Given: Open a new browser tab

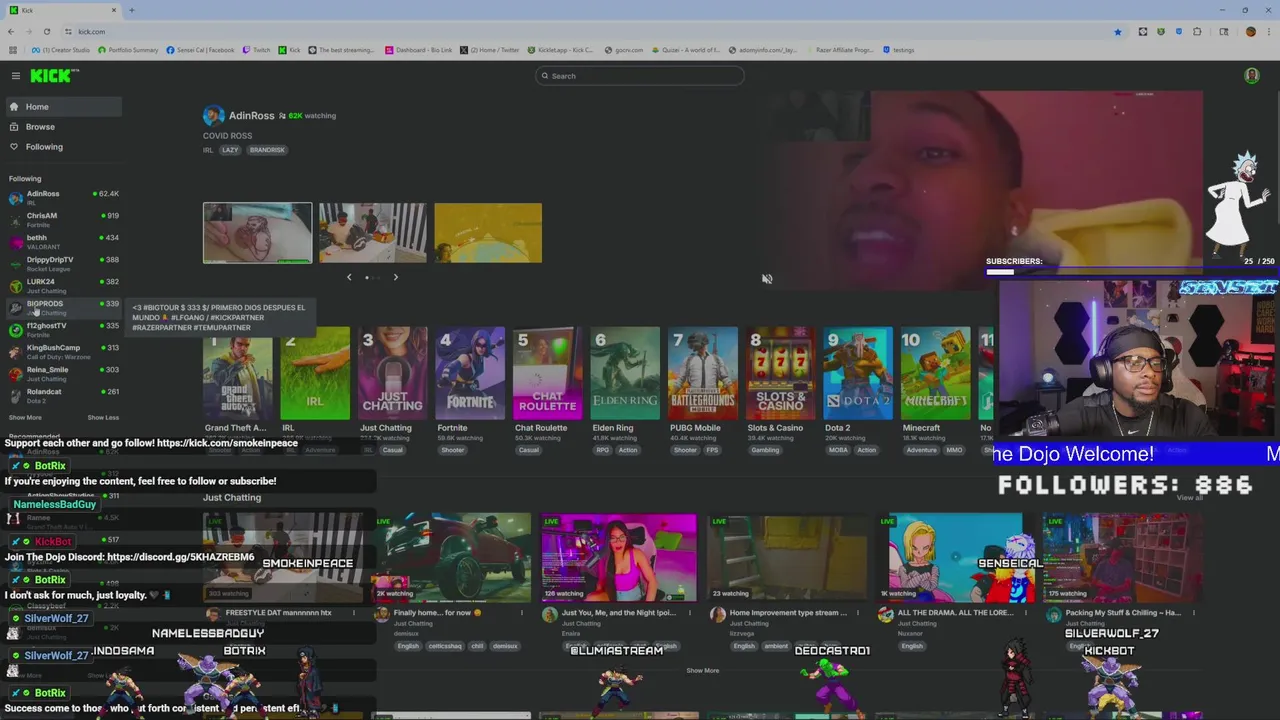Looking at the screenshot, I should [x=131, y=10].
